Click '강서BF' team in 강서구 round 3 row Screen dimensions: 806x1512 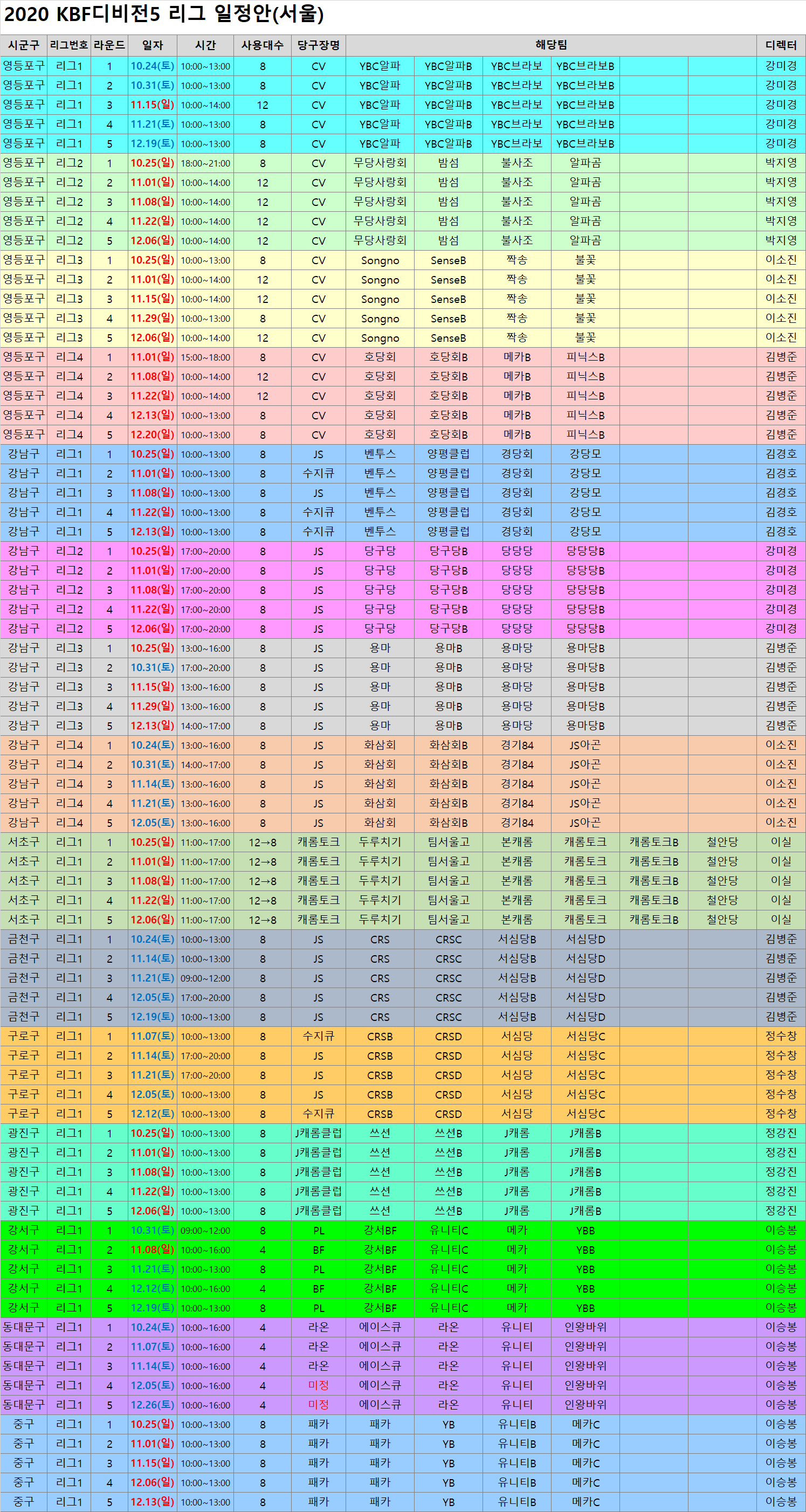click(x=380, y=1269)
